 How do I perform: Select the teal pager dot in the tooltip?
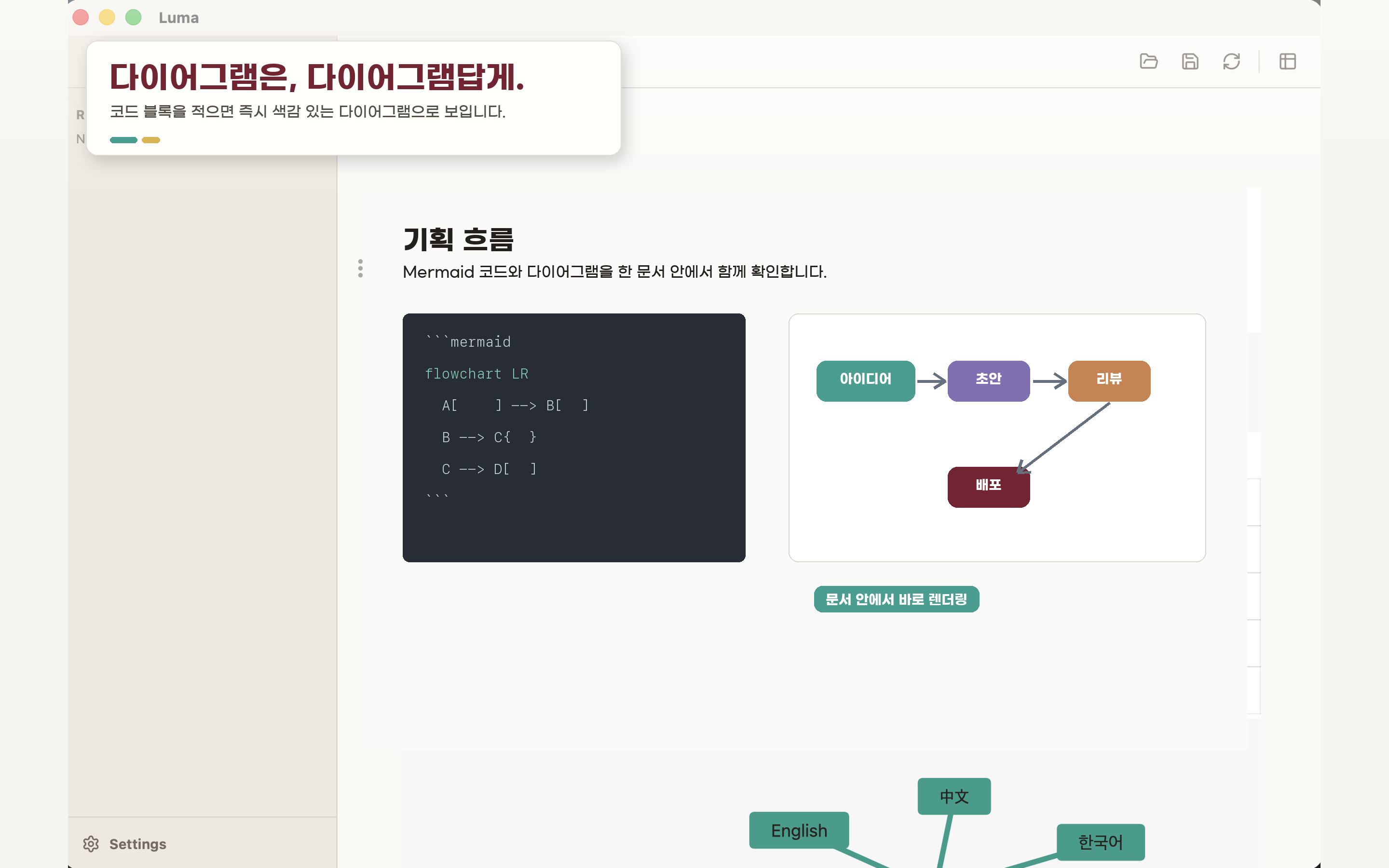(x=123, y=140)
